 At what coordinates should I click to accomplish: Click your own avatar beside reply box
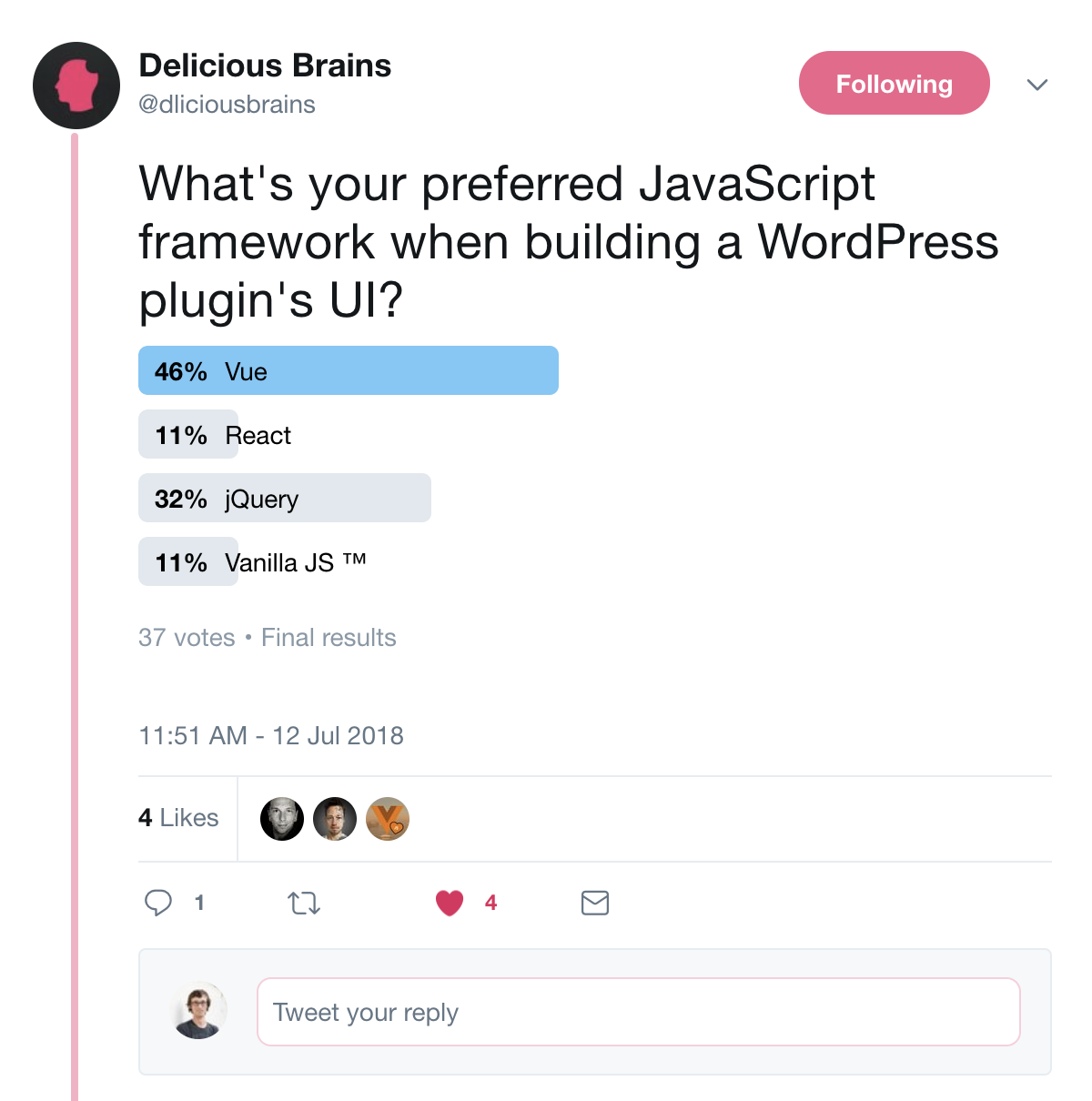tap(199, 1011)
